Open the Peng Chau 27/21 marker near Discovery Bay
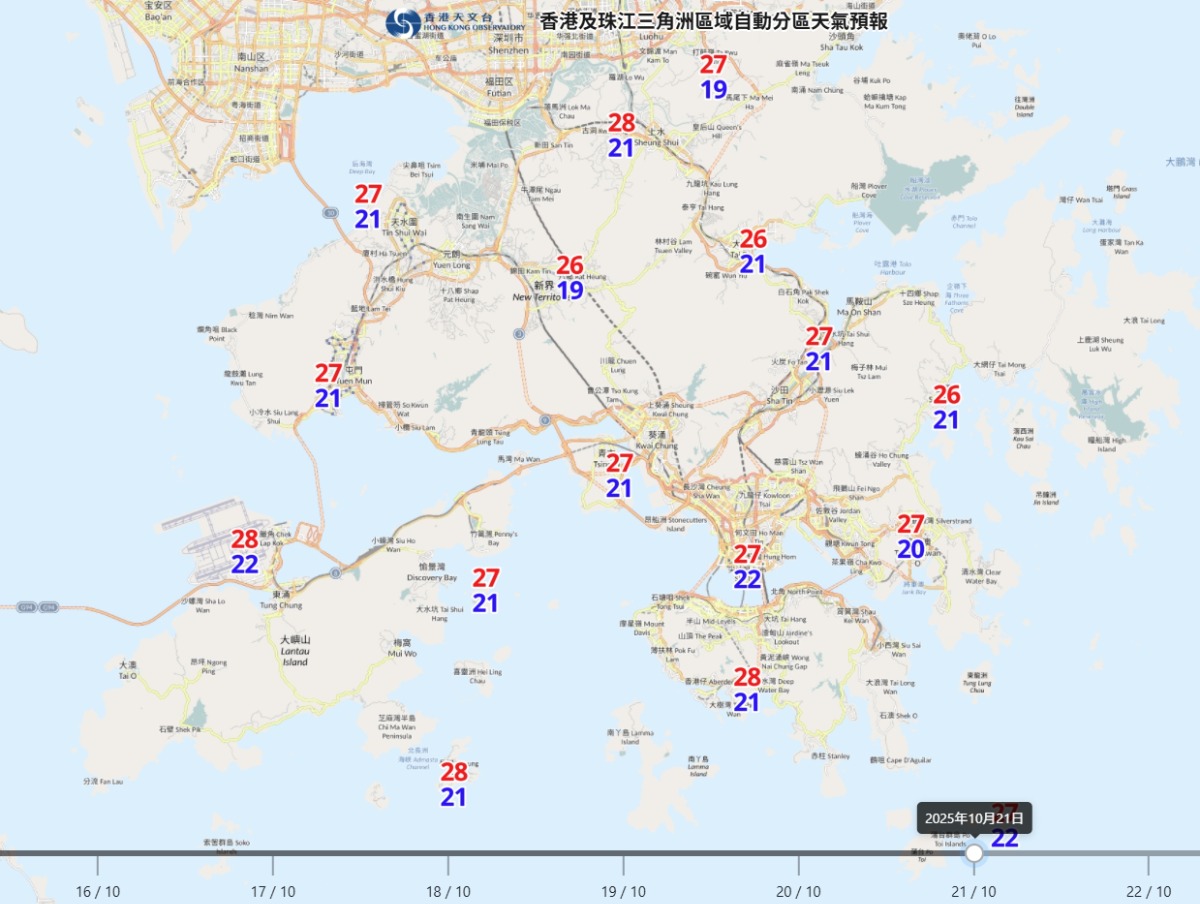 pos(485,590)
